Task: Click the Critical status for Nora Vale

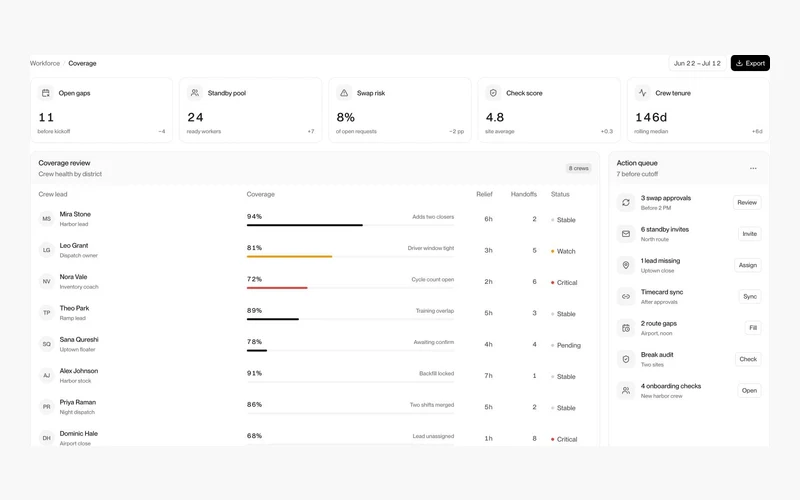Action: (564, 283)
